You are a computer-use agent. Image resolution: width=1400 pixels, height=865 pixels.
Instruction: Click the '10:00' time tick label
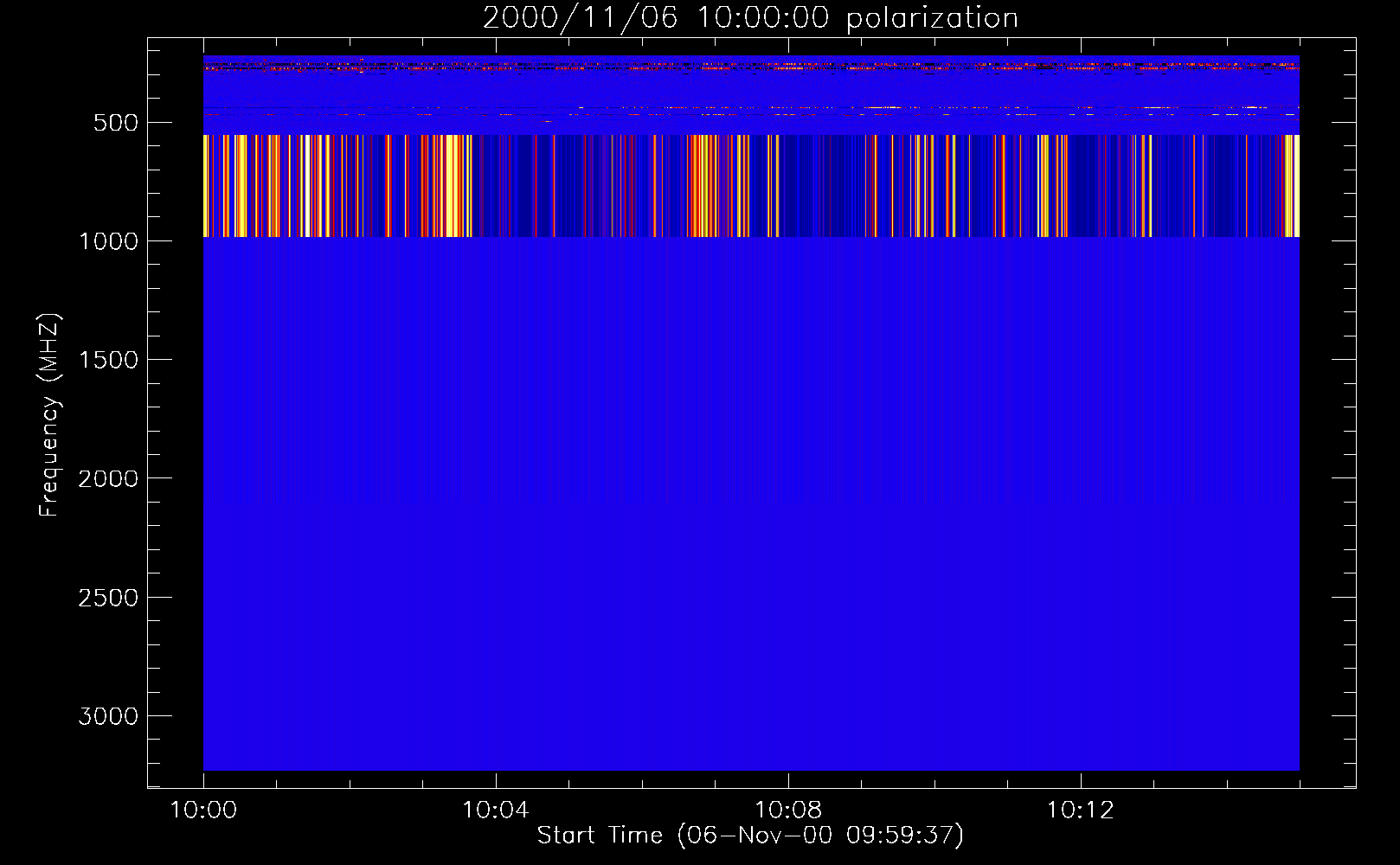point(203,811)
